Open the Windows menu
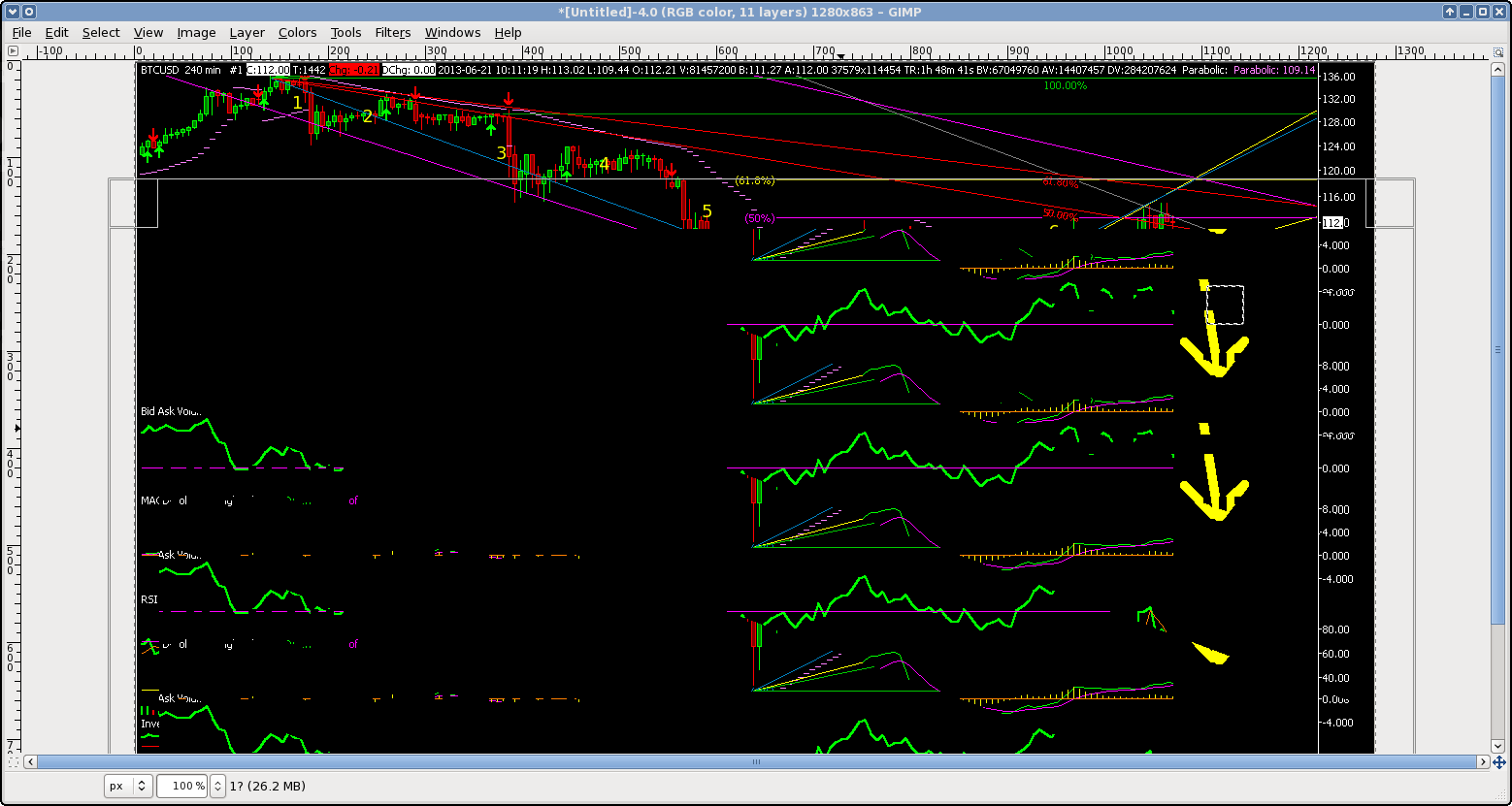1512x806 pixels. tap(452, 32)
